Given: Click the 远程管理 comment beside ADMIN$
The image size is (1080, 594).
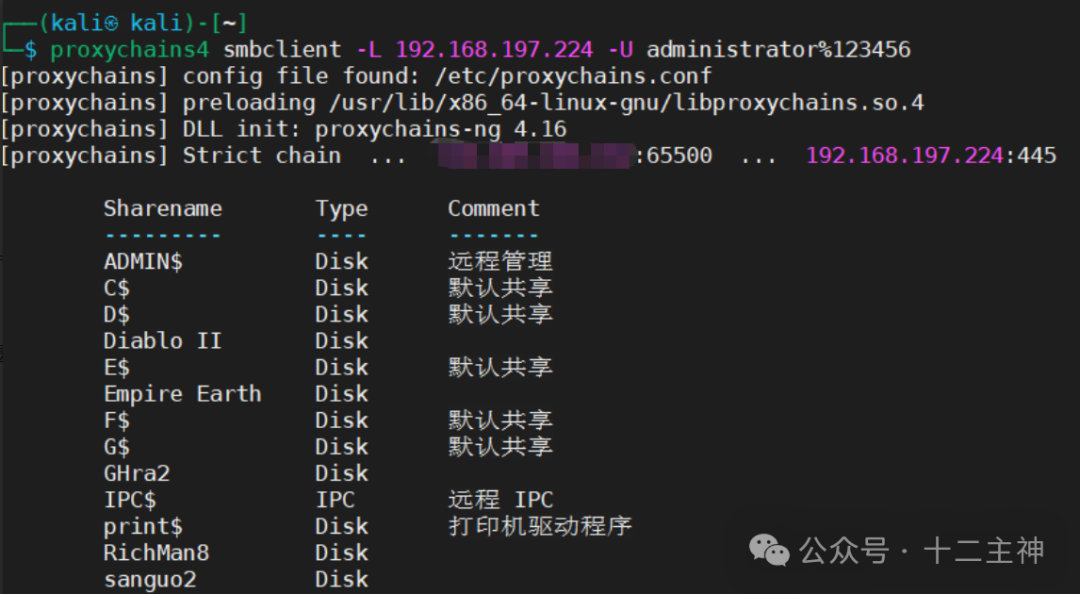Looking at the screenshot, I should click(500, 262).
